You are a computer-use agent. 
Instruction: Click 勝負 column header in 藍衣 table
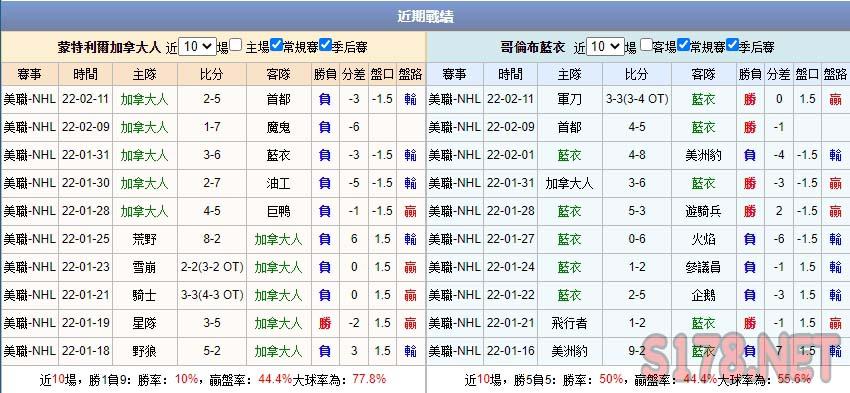coord(750,74)
